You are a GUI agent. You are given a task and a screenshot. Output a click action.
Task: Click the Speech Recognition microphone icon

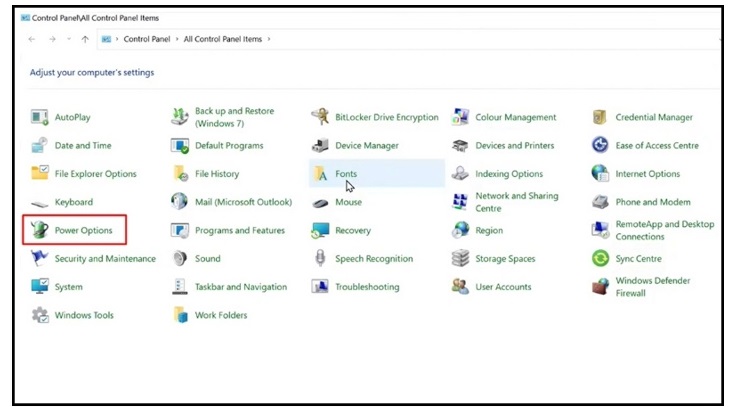pos(320,259)
